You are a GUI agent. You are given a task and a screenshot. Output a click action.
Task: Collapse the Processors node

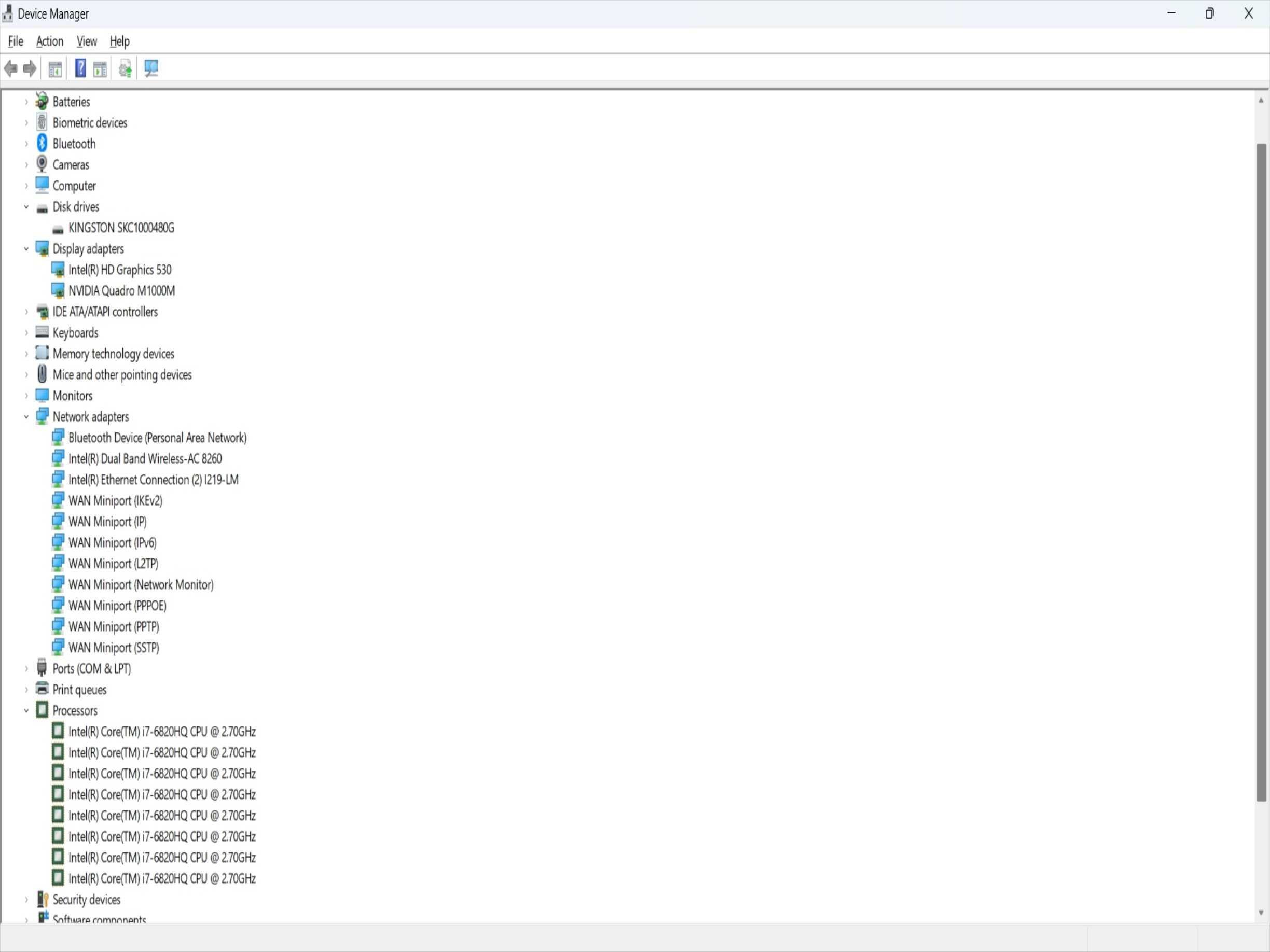coord(26,710)
